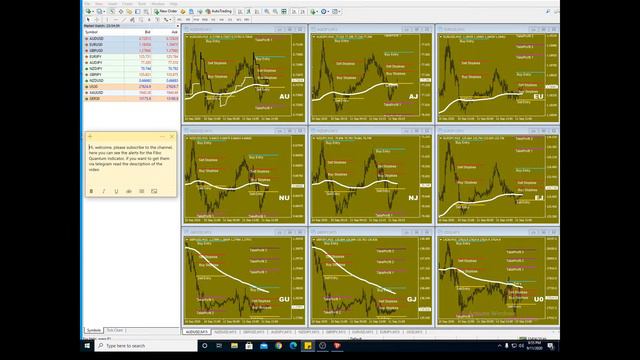Click the taskbar search box
This screenshot has width=640, height=360.
point(146,346)
